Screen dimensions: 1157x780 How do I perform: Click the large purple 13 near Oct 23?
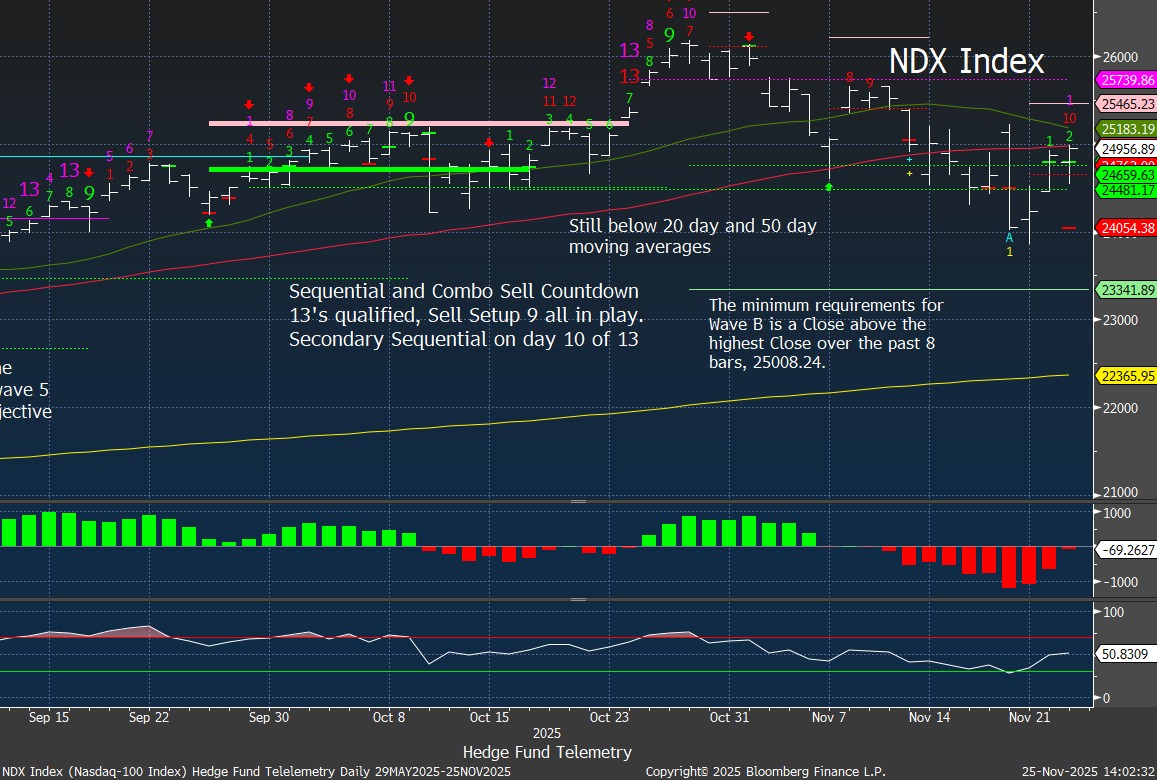tap(630, 50)
